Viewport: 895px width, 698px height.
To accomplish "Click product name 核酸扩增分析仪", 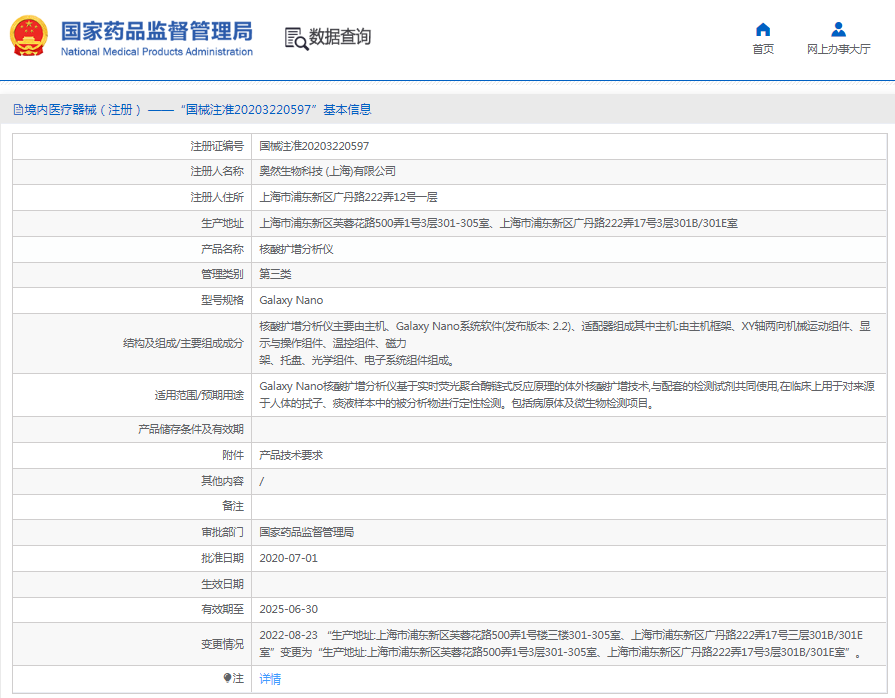I will [x=296, y=249].
